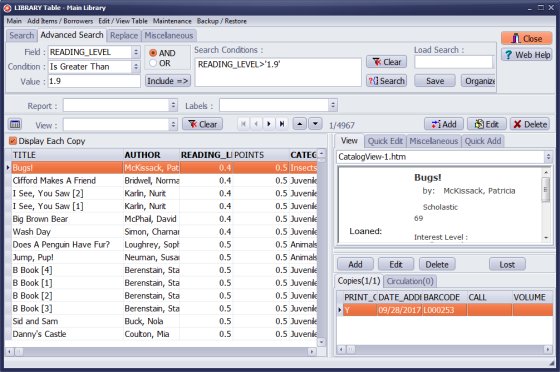Click the move down arrow button
Viewport: 560px width, 372px height.
tap(315, 124)
